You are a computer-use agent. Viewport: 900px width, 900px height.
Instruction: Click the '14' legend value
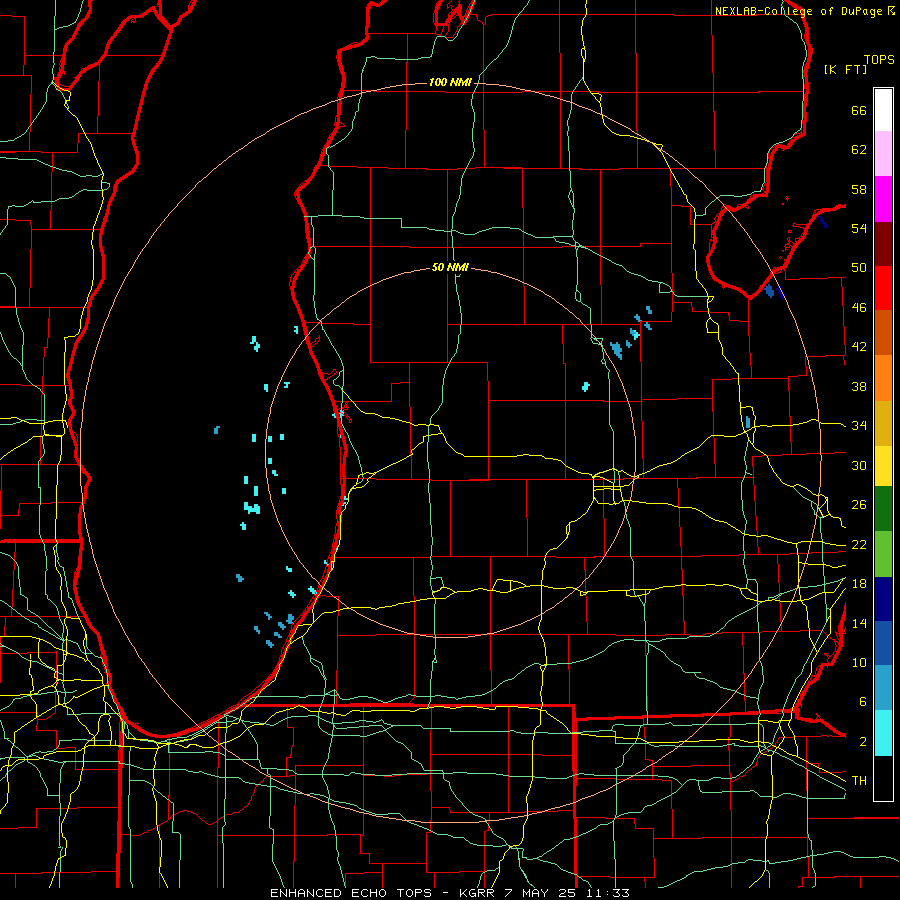[859, 623]
